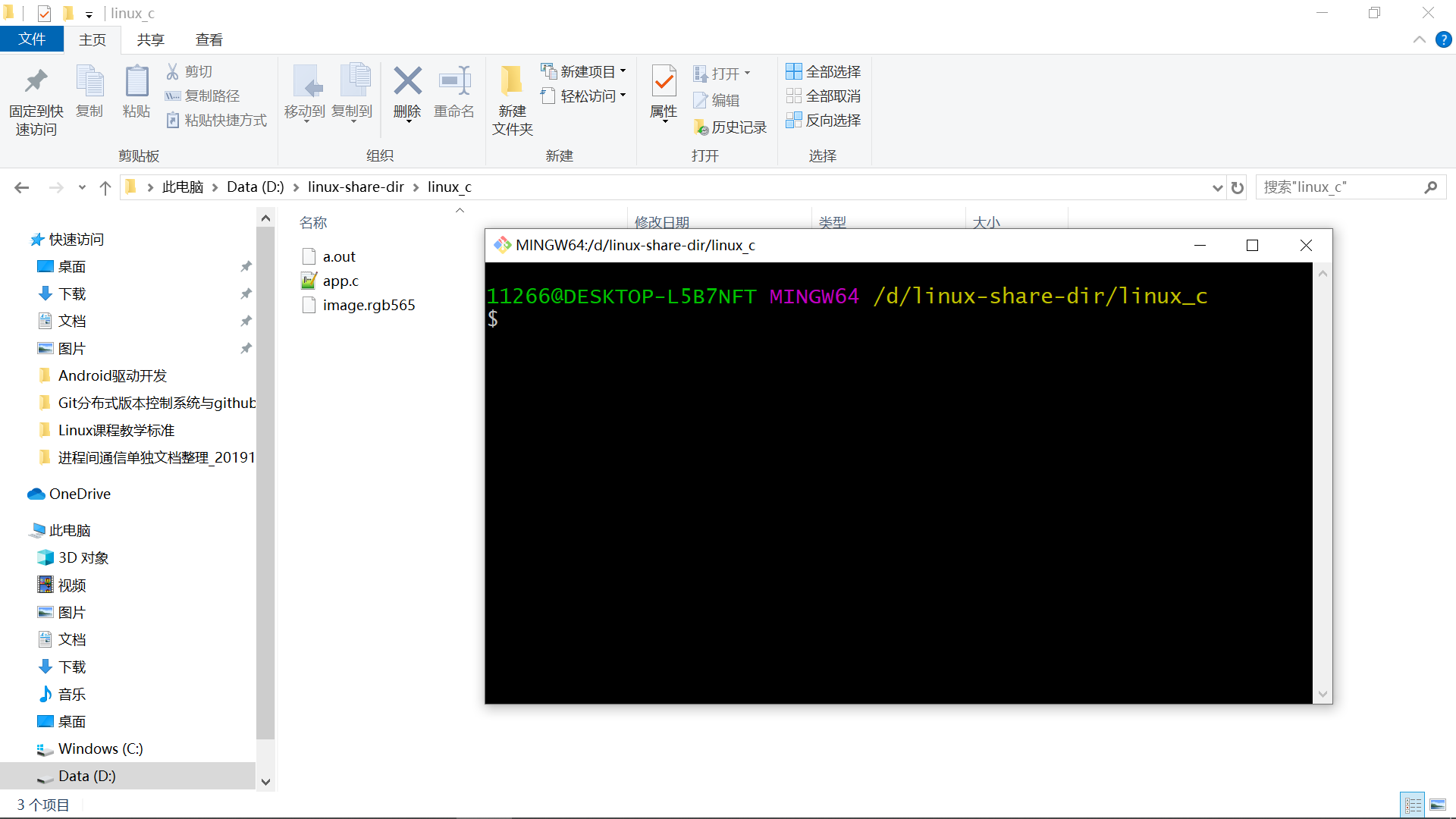Open address bar history dropdown
Viewport: 1456px width, 819px height.
pos(1217,187)
